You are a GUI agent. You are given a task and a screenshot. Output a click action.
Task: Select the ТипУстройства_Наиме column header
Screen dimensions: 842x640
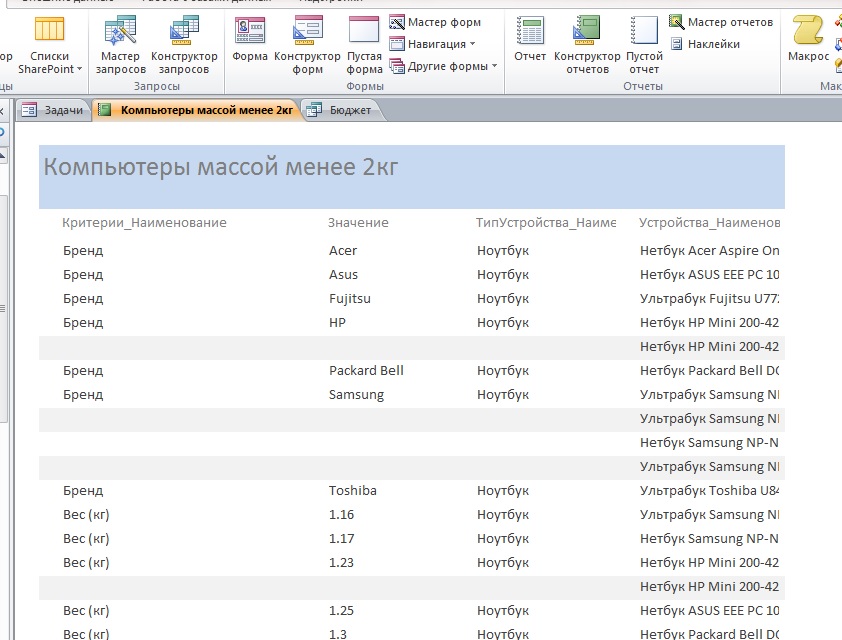546,222
